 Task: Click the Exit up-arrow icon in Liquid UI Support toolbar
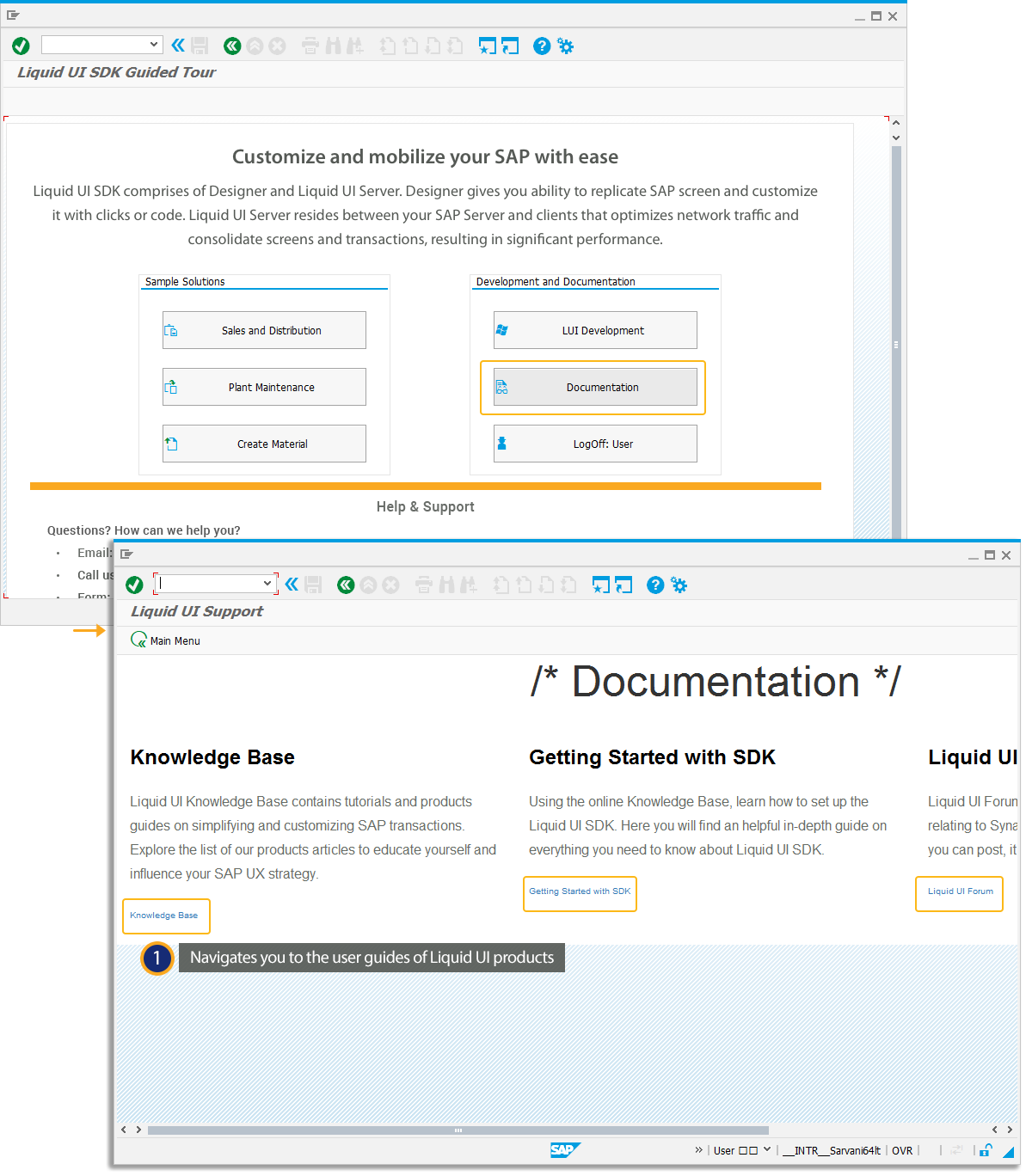[x=368, y=585]
